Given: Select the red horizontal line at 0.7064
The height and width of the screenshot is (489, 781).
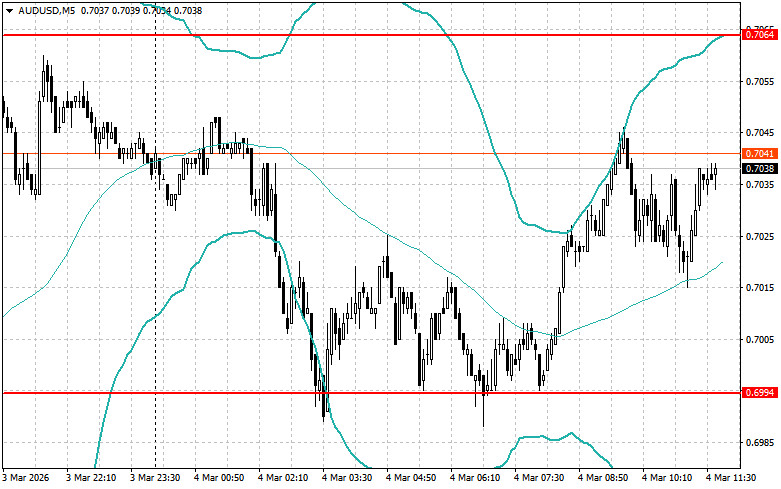Looking at the screenshot, I should click(372, 35).
